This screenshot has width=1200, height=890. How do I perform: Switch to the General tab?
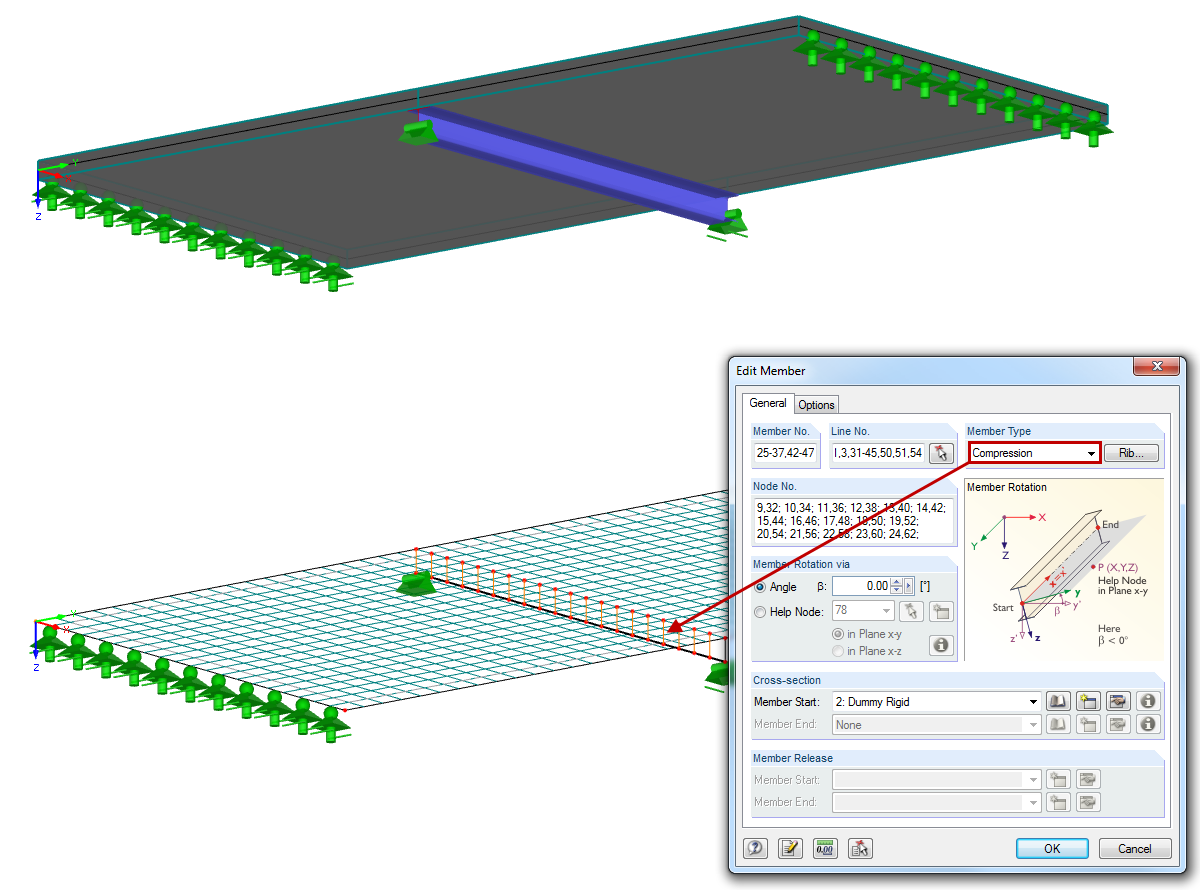click(x=768, y=403)
